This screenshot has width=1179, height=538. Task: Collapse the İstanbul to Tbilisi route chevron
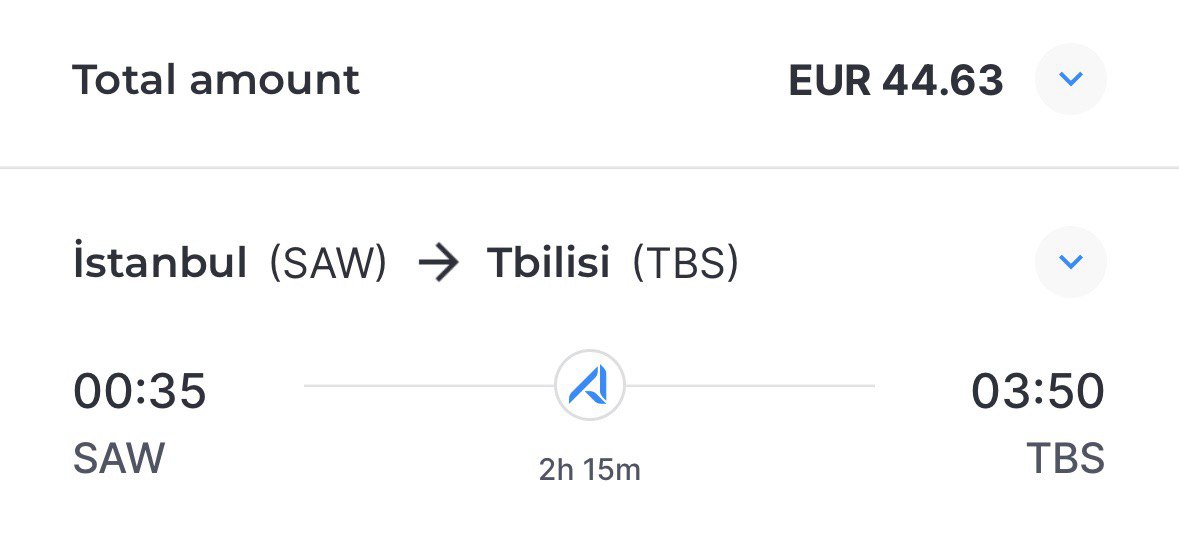click(1070, 262)
